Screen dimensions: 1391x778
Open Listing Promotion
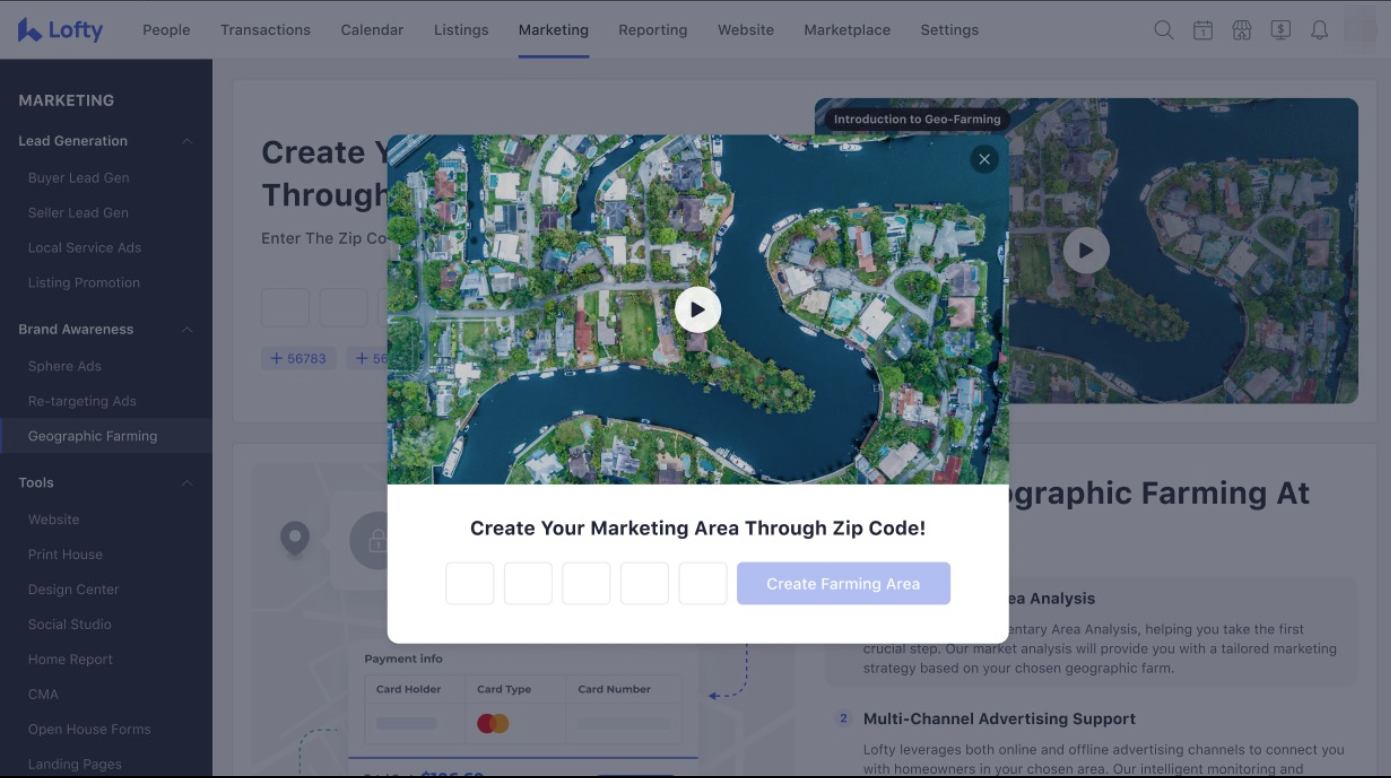click(x=84, y=283)
